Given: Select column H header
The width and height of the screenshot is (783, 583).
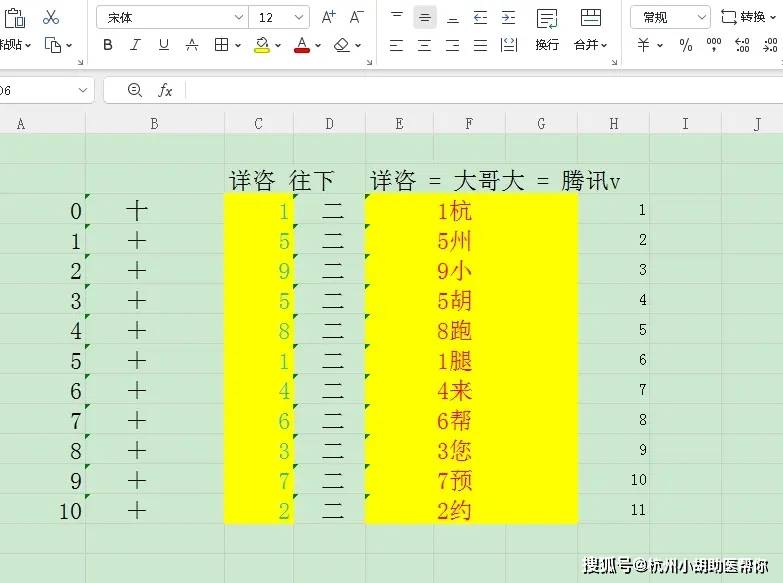Looking at the screenshot, I should click(614, 124).
